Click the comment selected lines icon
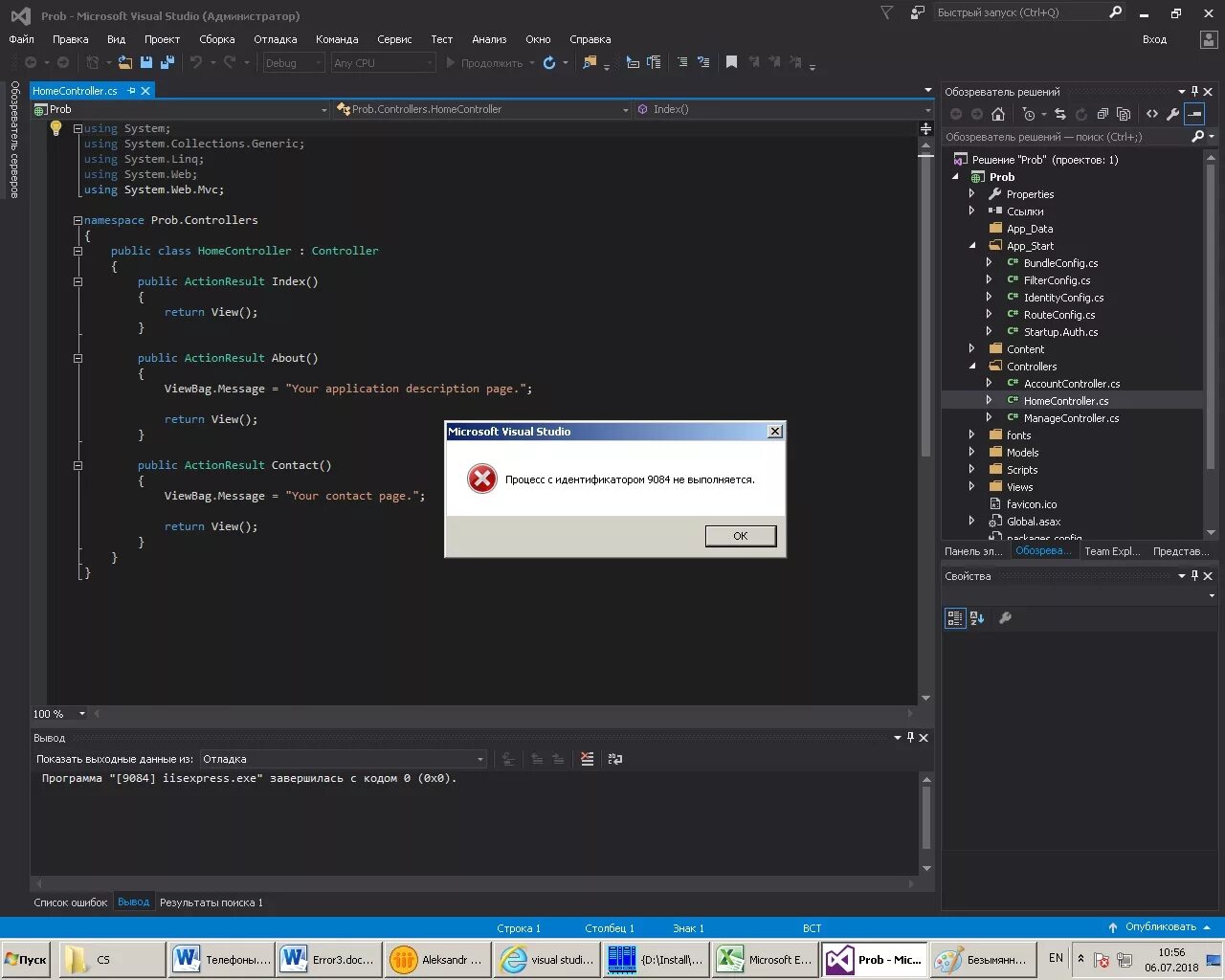 681,62
